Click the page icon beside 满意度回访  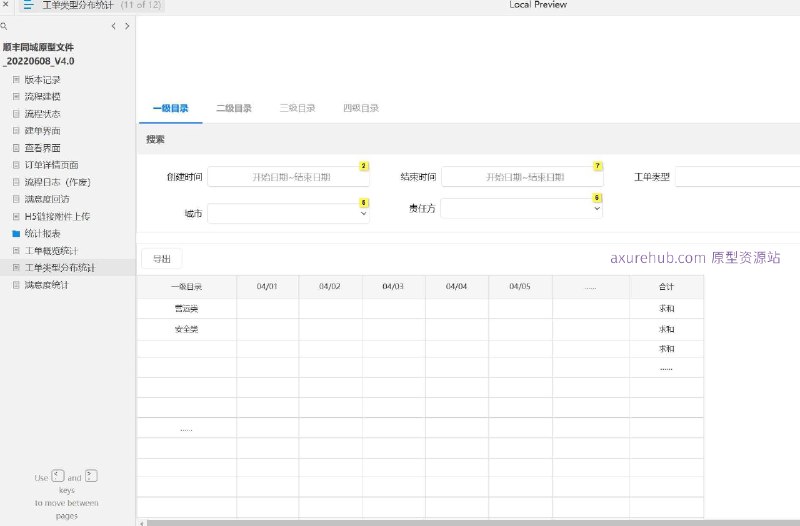16,199
